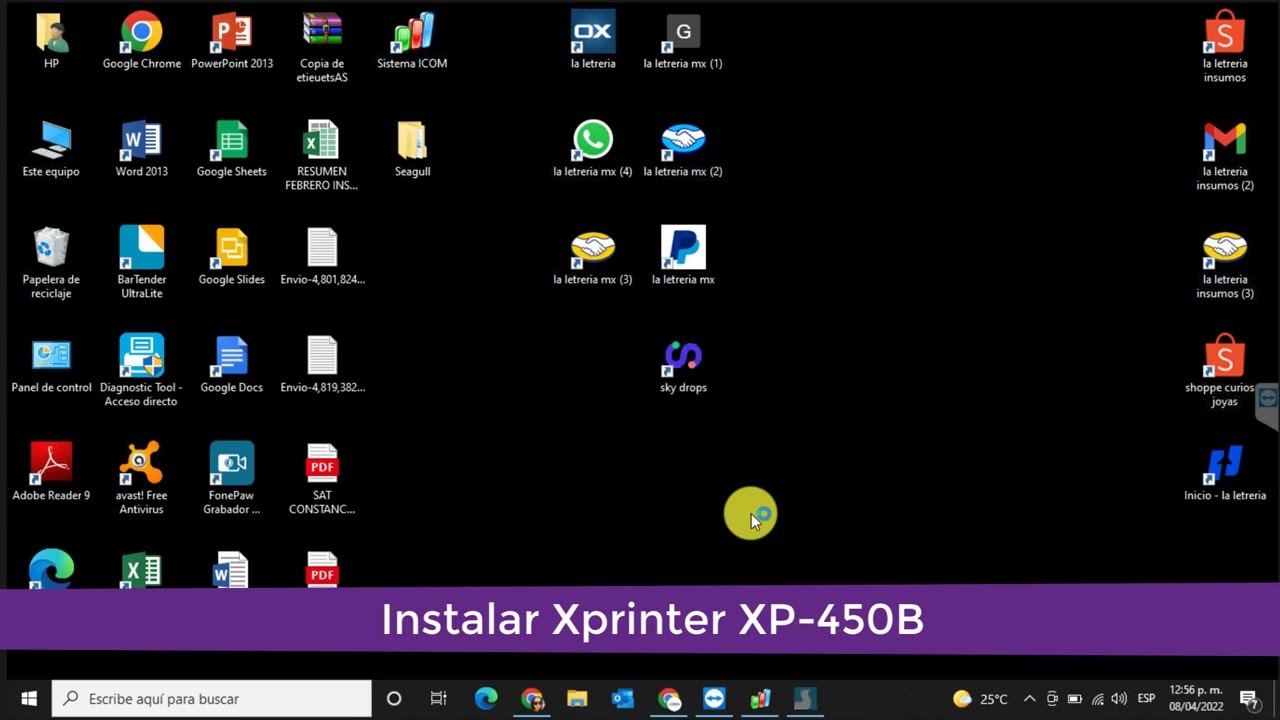Click the 'Escribe aquí para buscar' search box
Screen dimensions: 1280x720
pos(212,699)
